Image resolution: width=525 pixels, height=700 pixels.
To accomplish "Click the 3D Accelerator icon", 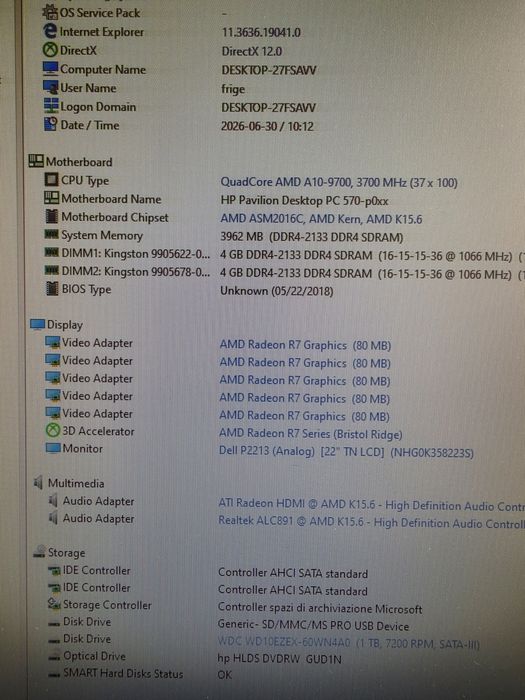I will point(53,430).
